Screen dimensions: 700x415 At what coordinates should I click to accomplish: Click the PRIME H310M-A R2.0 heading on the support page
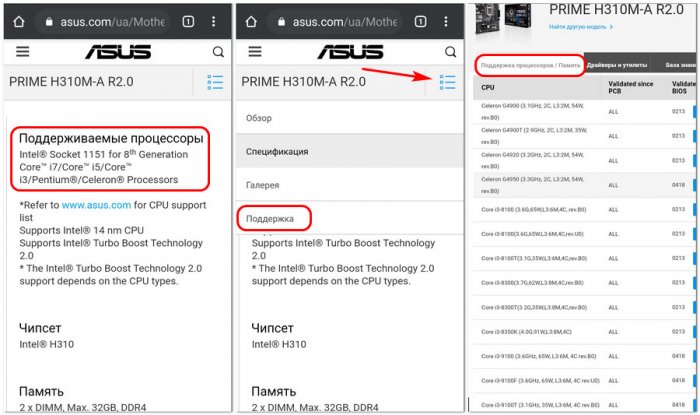point(616,9)
